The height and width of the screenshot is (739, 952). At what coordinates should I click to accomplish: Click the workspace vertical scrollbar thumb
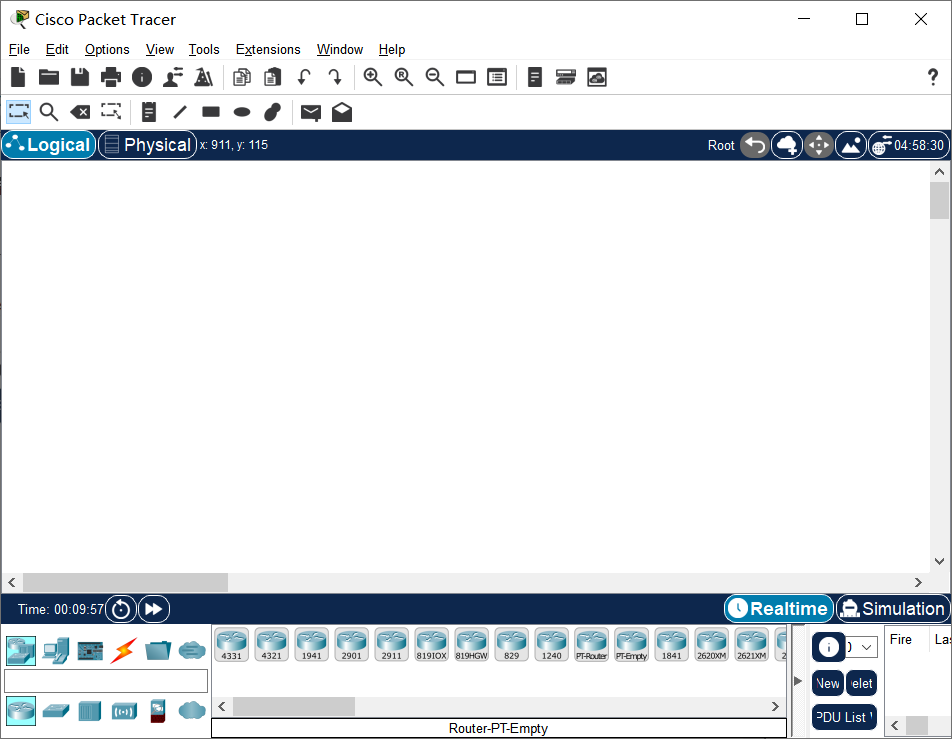(939, 200)
